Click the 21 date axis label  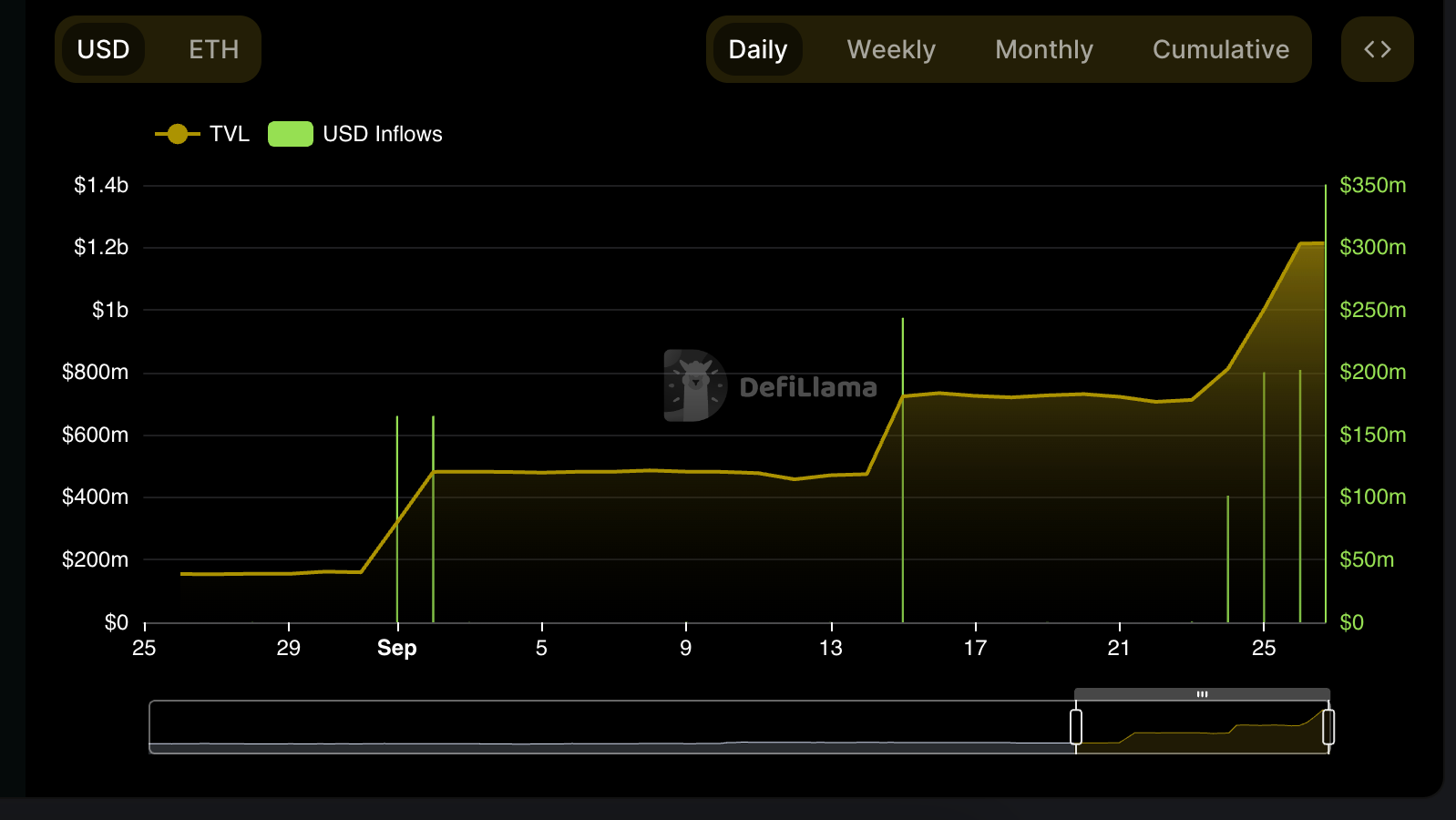pos(1119,648)
